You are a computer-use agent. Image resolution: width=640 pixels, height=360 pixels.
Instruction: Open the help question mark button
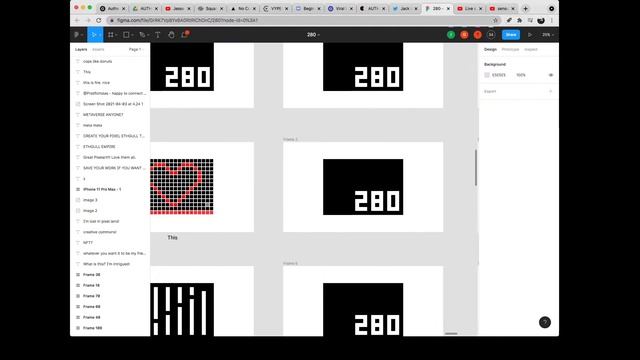point(544,322)
